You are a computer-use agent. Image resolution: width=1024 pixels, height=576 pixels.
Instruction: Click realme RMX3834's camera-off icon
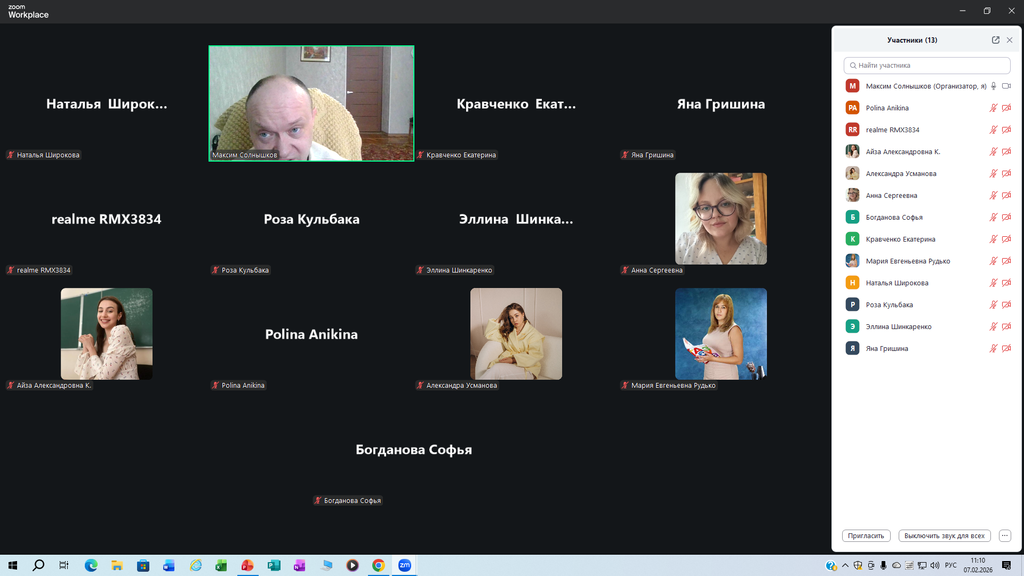[x=1006, y=130]
